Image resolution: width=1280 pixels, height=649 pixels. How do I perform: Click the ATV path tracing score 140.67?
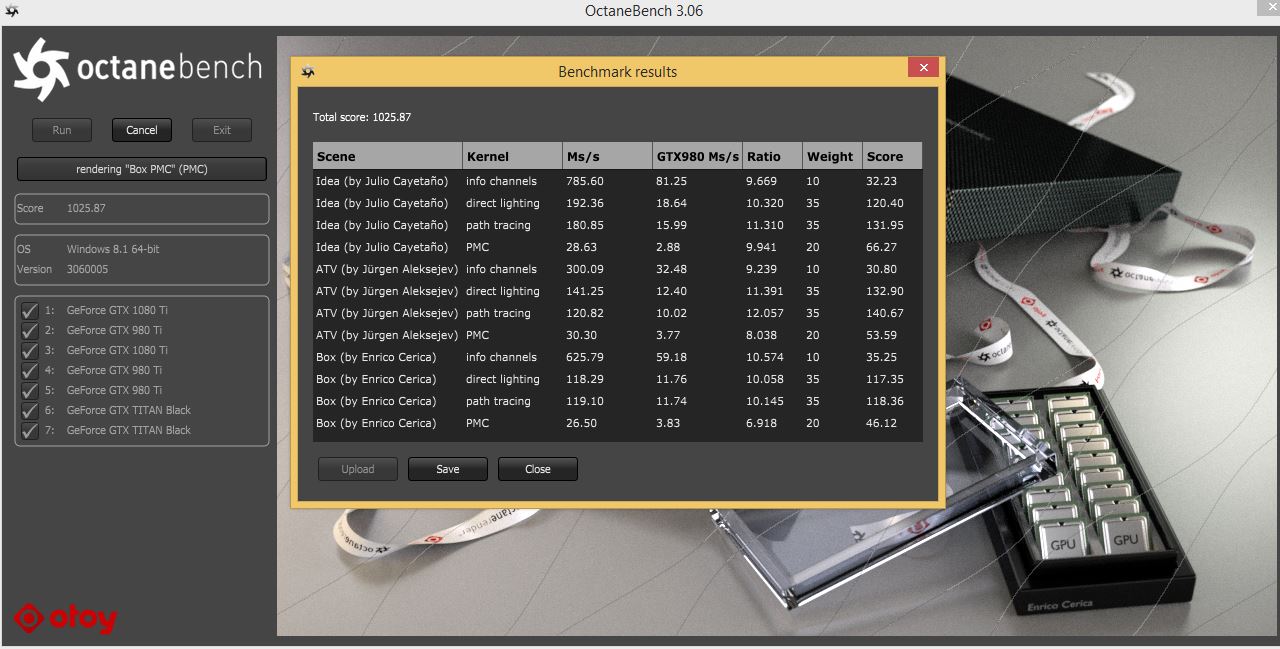point(885,313)
